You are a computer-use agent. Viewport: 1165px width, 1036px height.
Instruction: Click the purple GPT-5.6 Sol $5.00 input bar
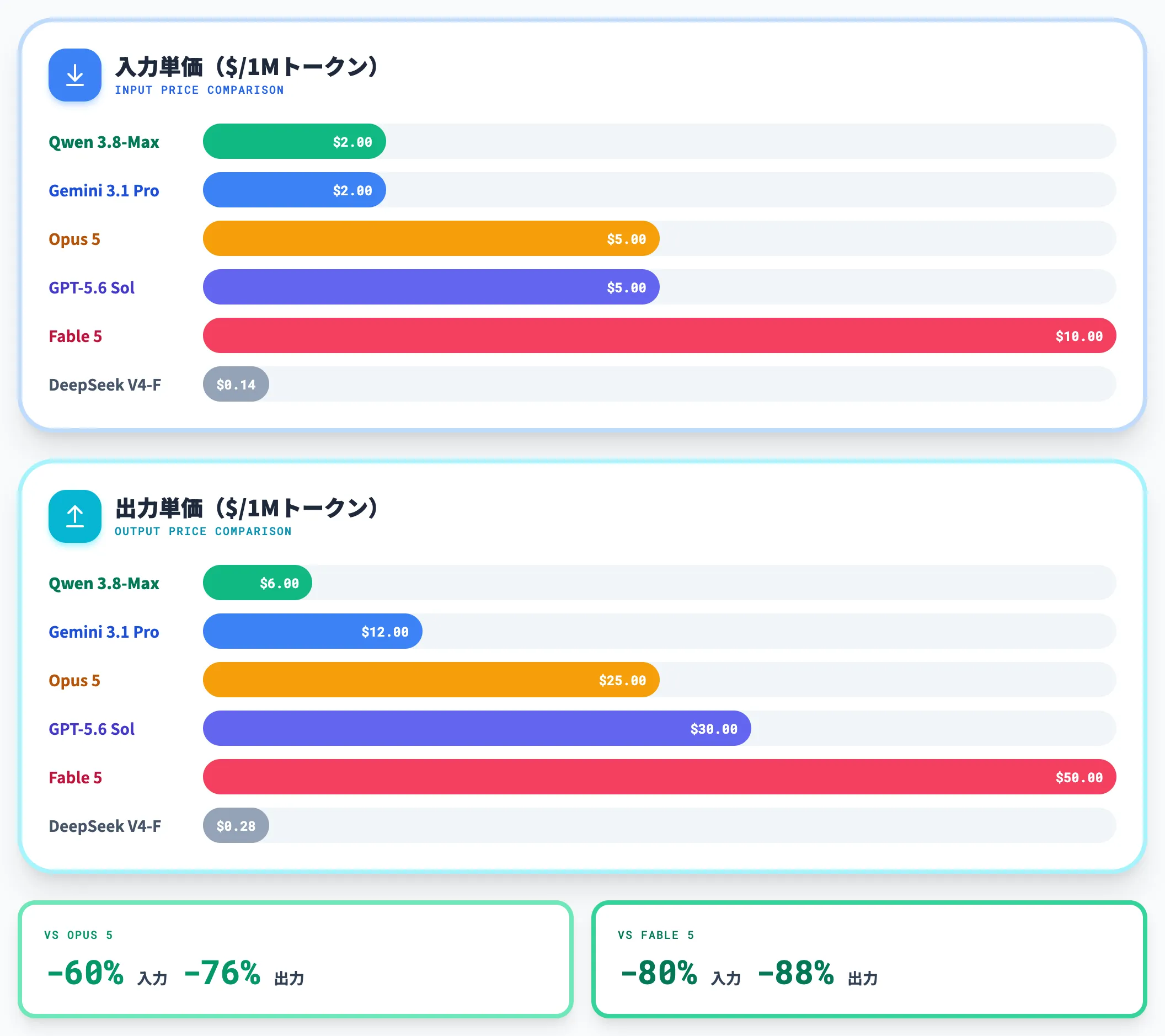tap(431, 287)
